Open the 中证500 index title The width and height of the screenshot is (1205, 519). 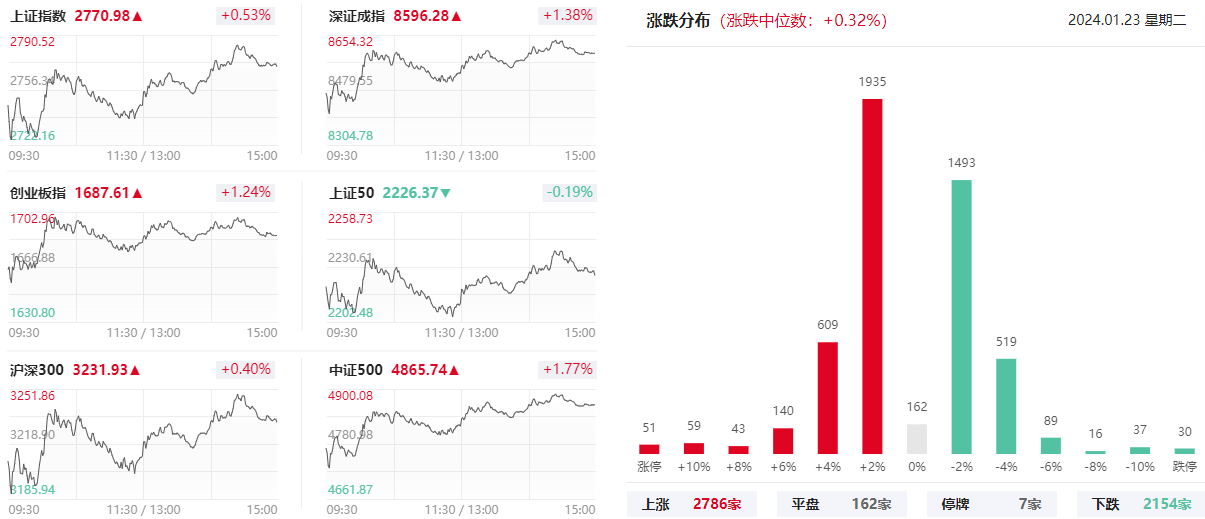coord(356,370)
